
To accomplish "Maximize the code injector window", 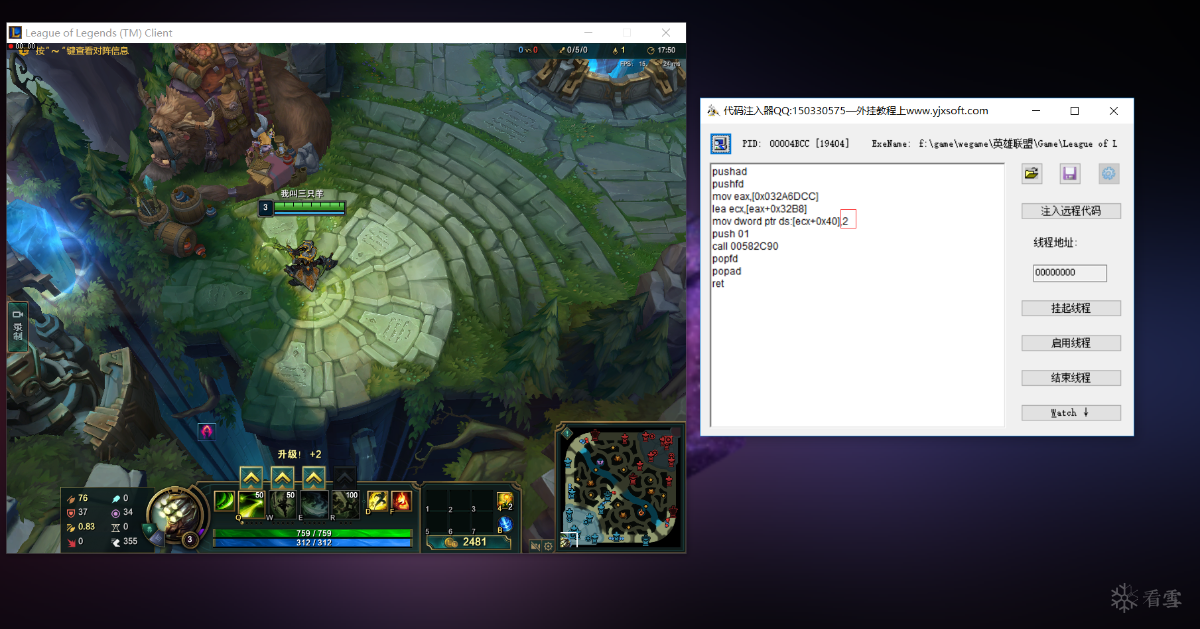I will click(x=1075, y=111).
